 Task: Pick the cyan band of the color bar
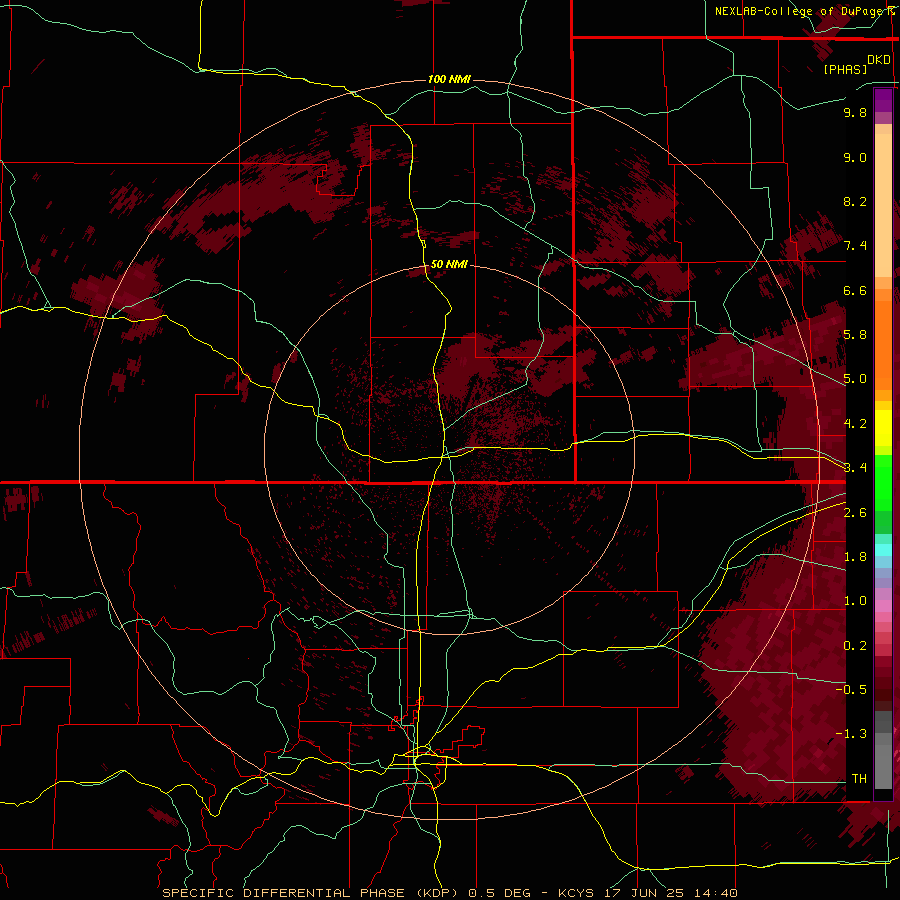click(x=883, y=550)
